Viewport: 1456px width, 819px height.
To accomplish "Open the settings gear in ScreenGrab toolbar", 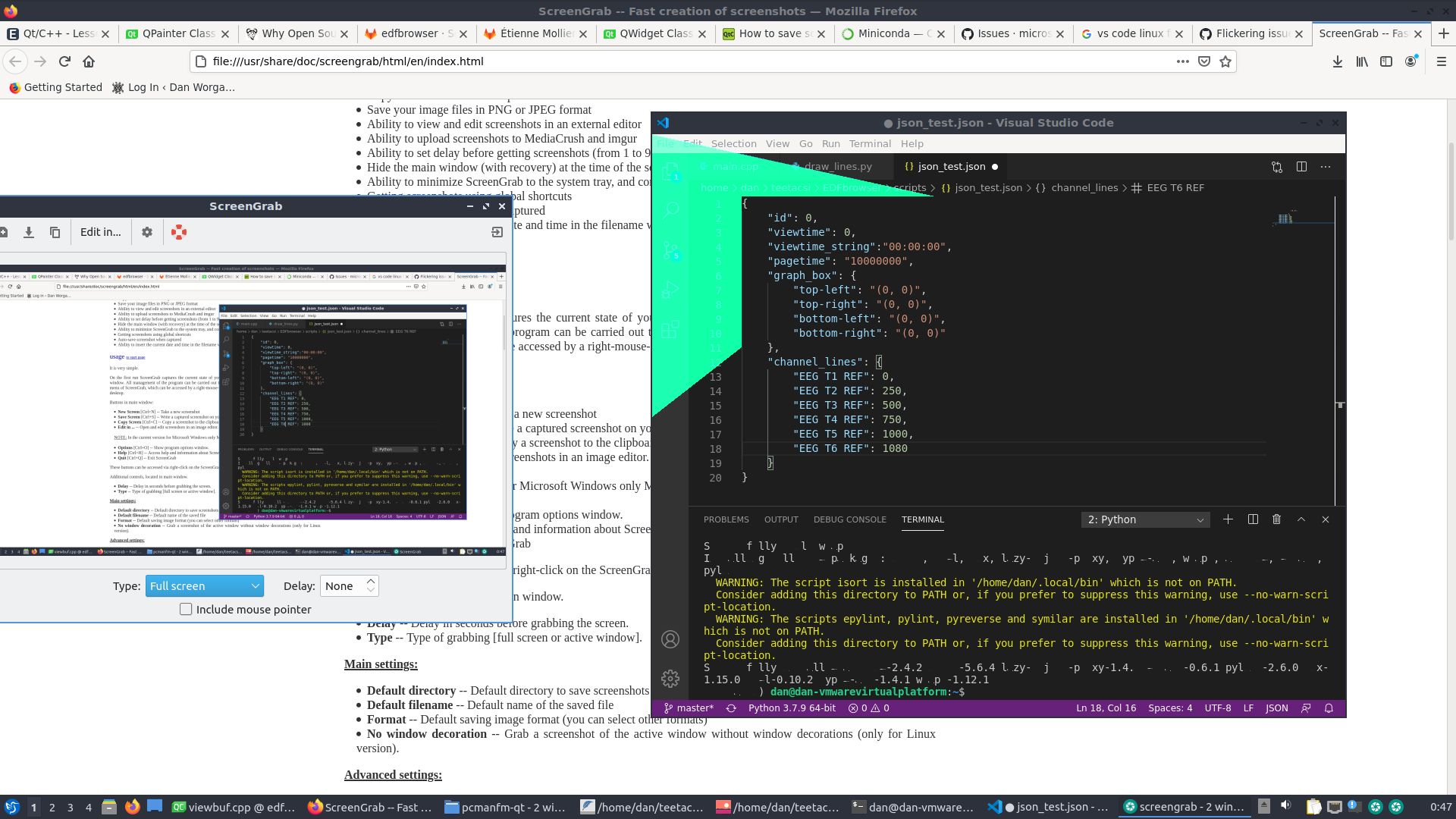I will point(147,232).
